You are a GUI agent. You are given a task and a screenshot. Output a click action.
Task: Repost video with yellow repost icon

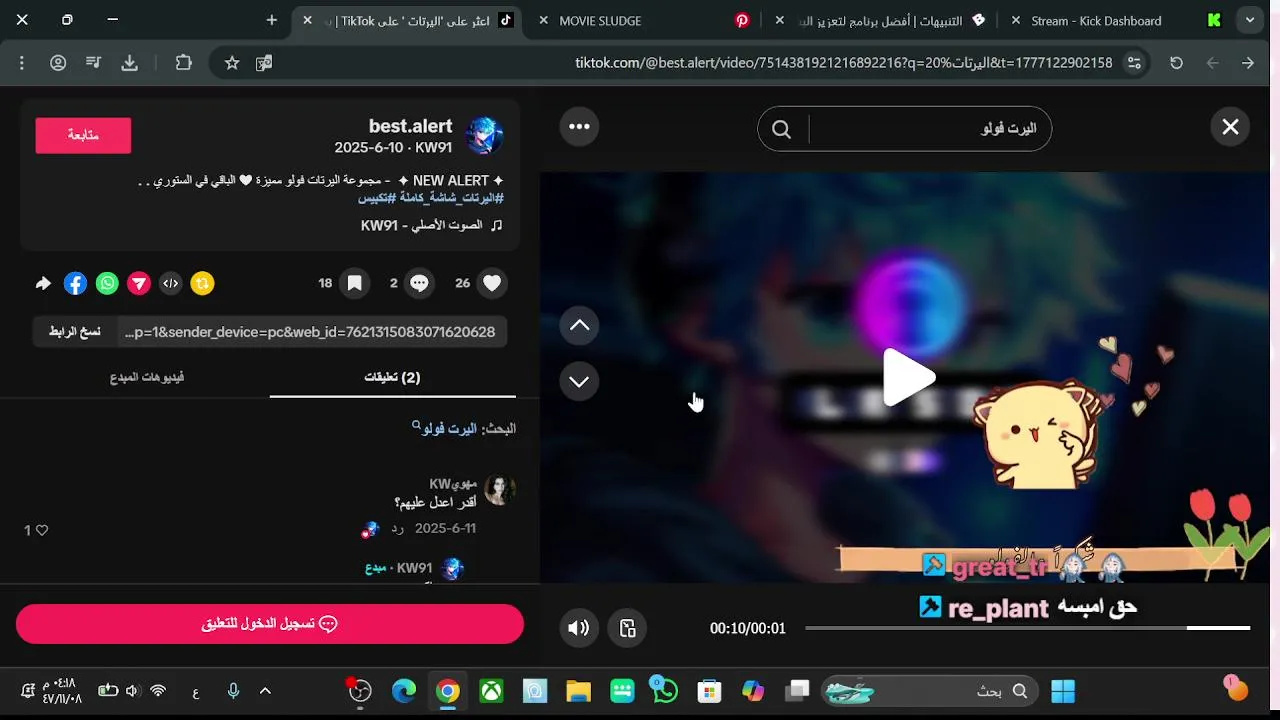pyautogui.click(x=203, y=283)
